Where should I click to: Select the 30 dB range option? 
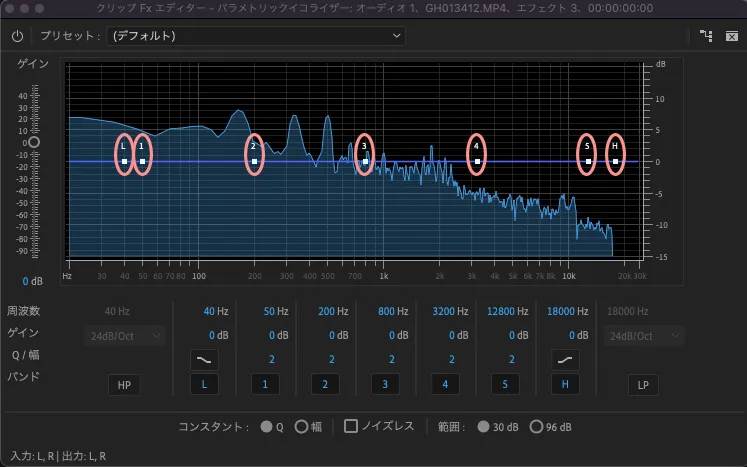484,426
